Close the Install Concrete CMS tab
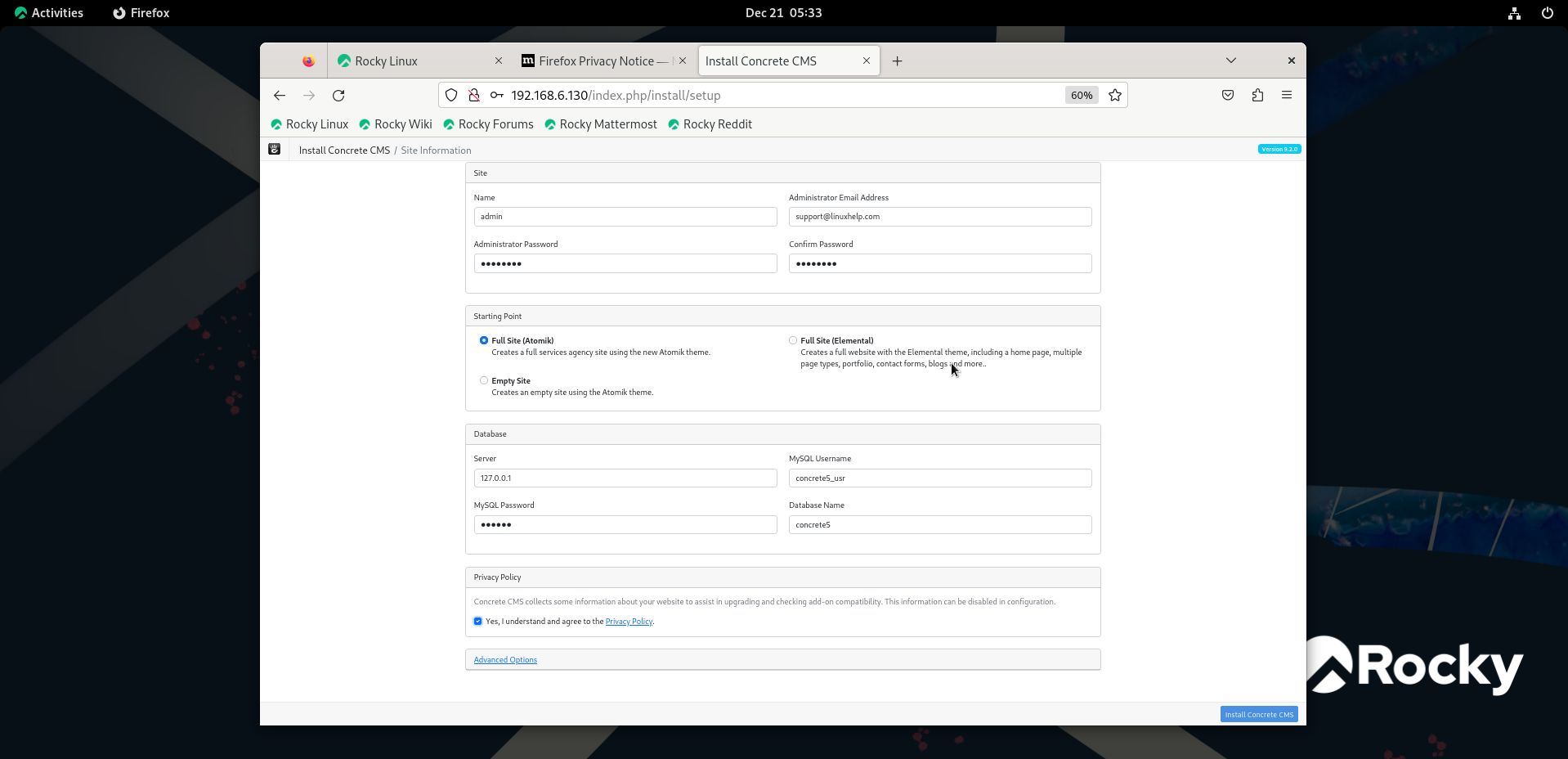Image resolution: width=1568 pixels, height=759 pixels. click(x=867, y=61)
